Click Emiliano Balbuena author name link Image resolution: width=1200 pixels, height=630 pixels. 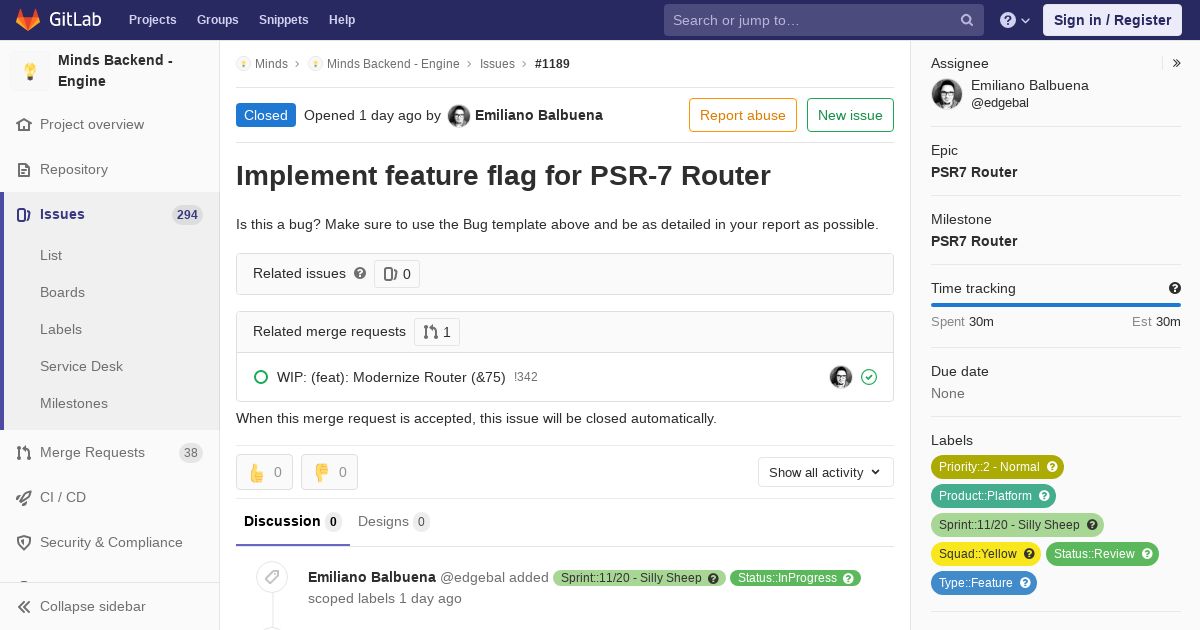(539, 115)
